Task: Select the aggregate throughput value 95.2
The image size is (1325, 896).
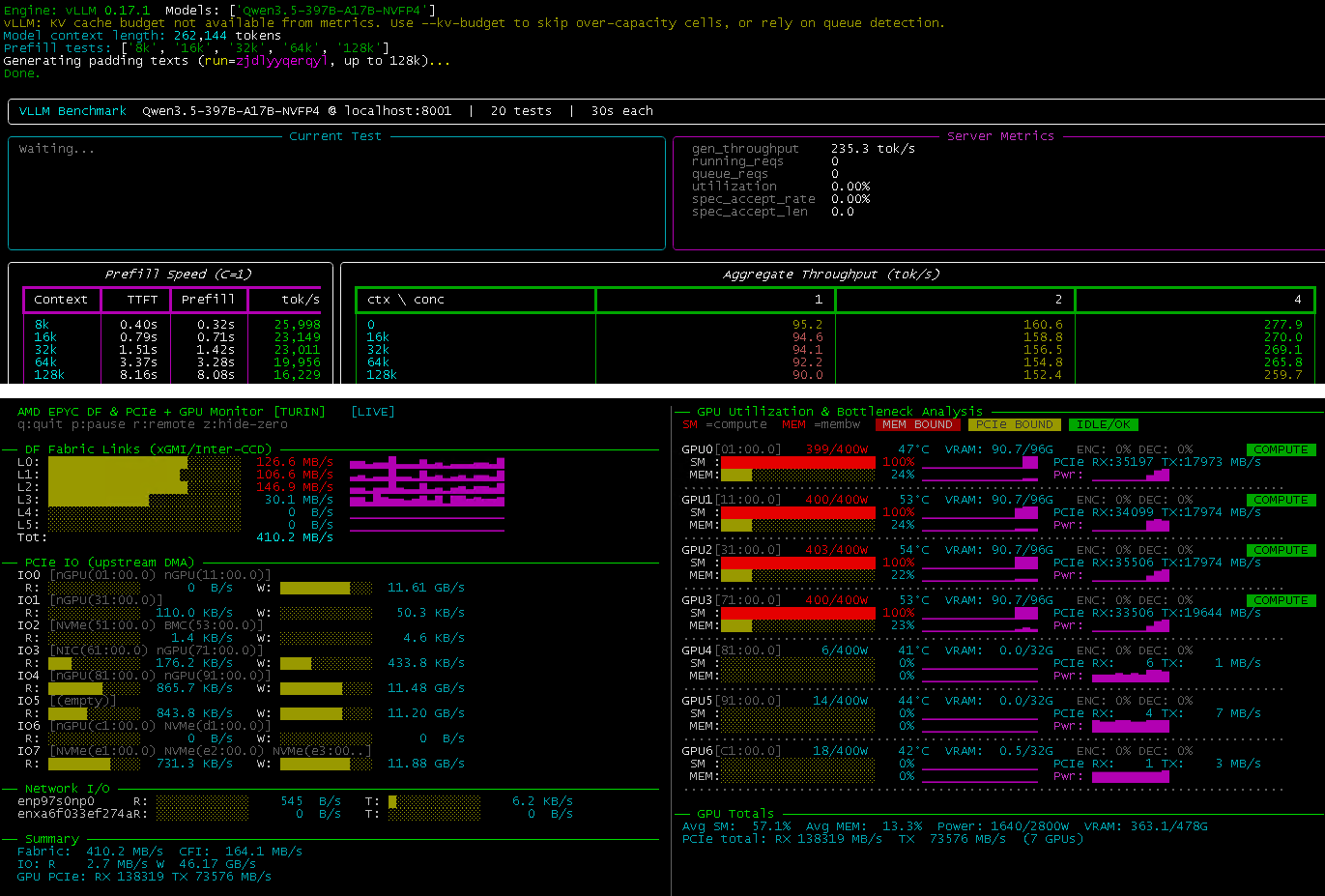Action: click(x=807, y=325)
